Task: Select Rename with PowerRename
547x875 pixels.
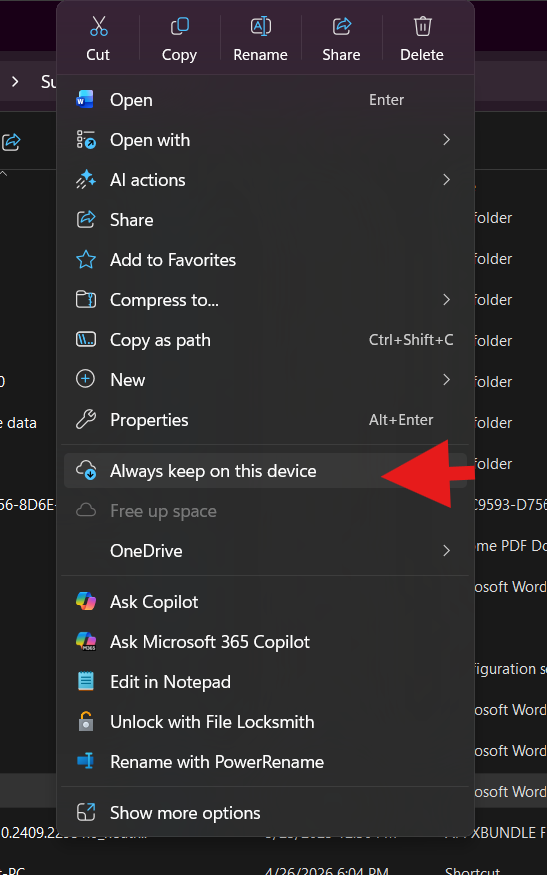Action: 265,762
